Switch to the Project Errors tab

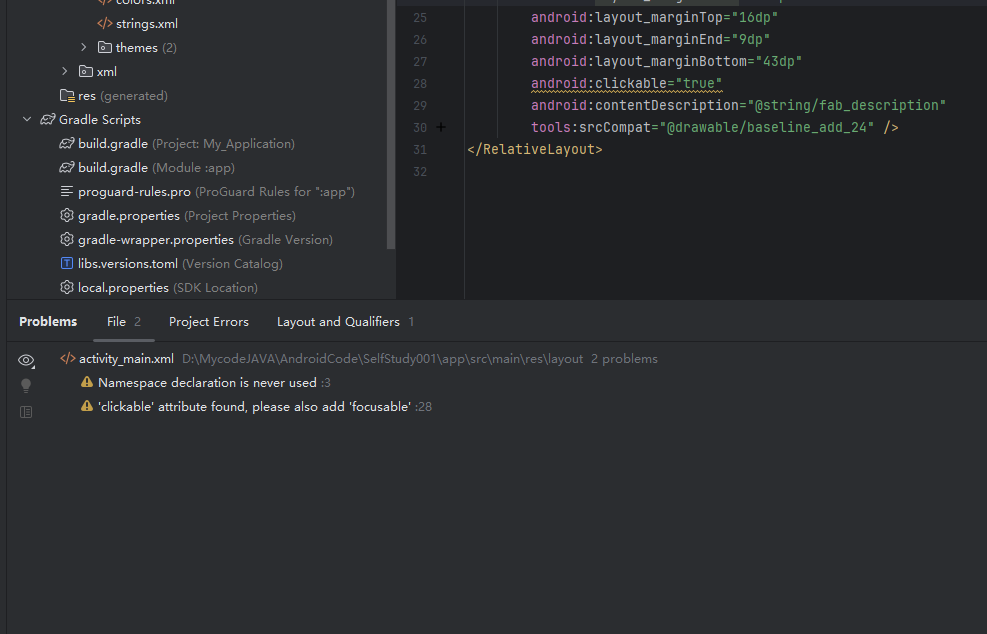[x=208, y=322]
